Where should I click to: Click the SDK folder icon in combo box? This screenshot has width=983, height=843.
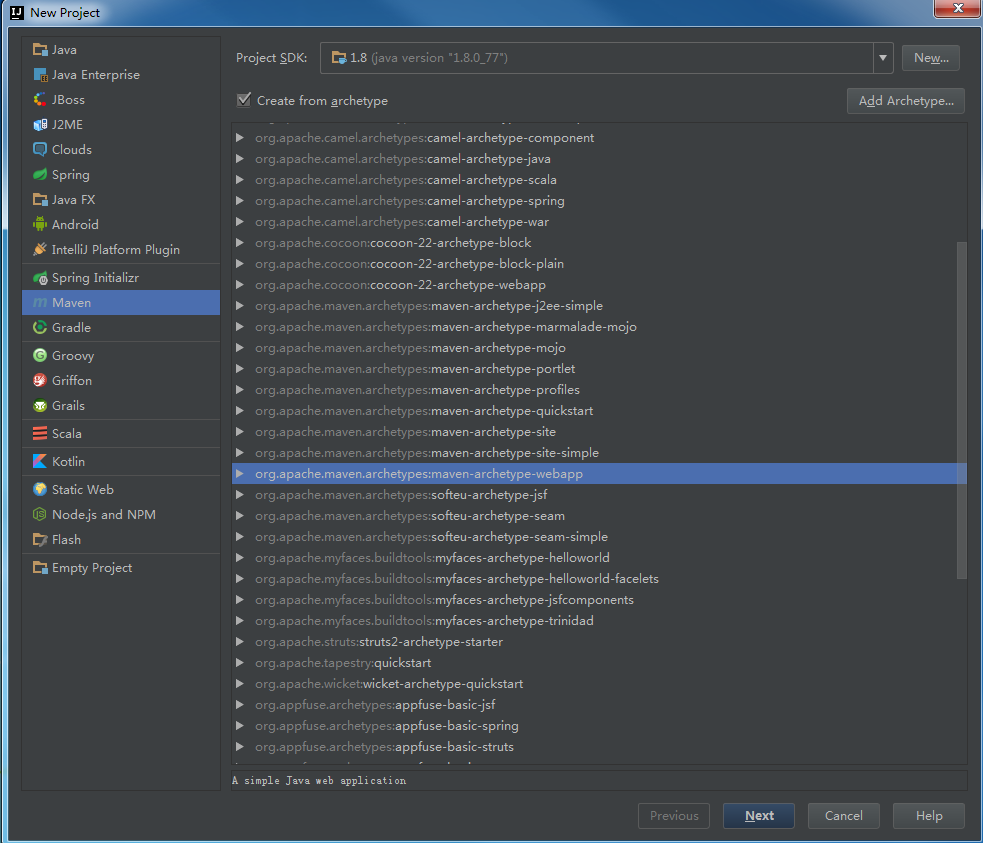coord(339,58)
